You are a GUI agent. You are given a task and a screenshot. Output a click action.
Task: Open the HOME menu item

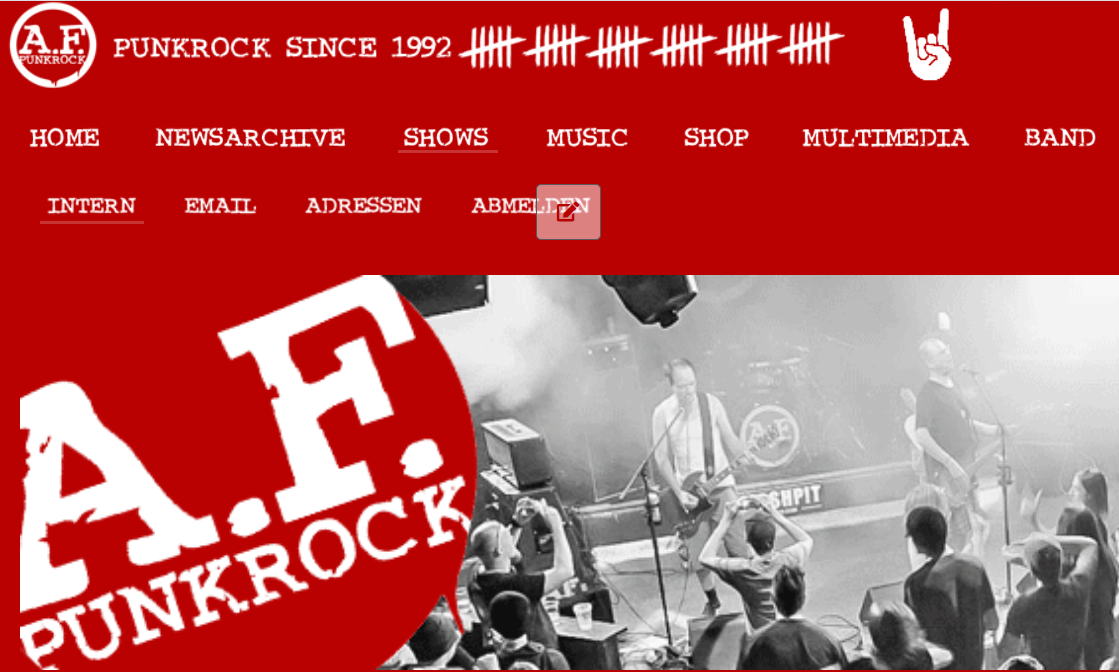click(x=64, y=137)
